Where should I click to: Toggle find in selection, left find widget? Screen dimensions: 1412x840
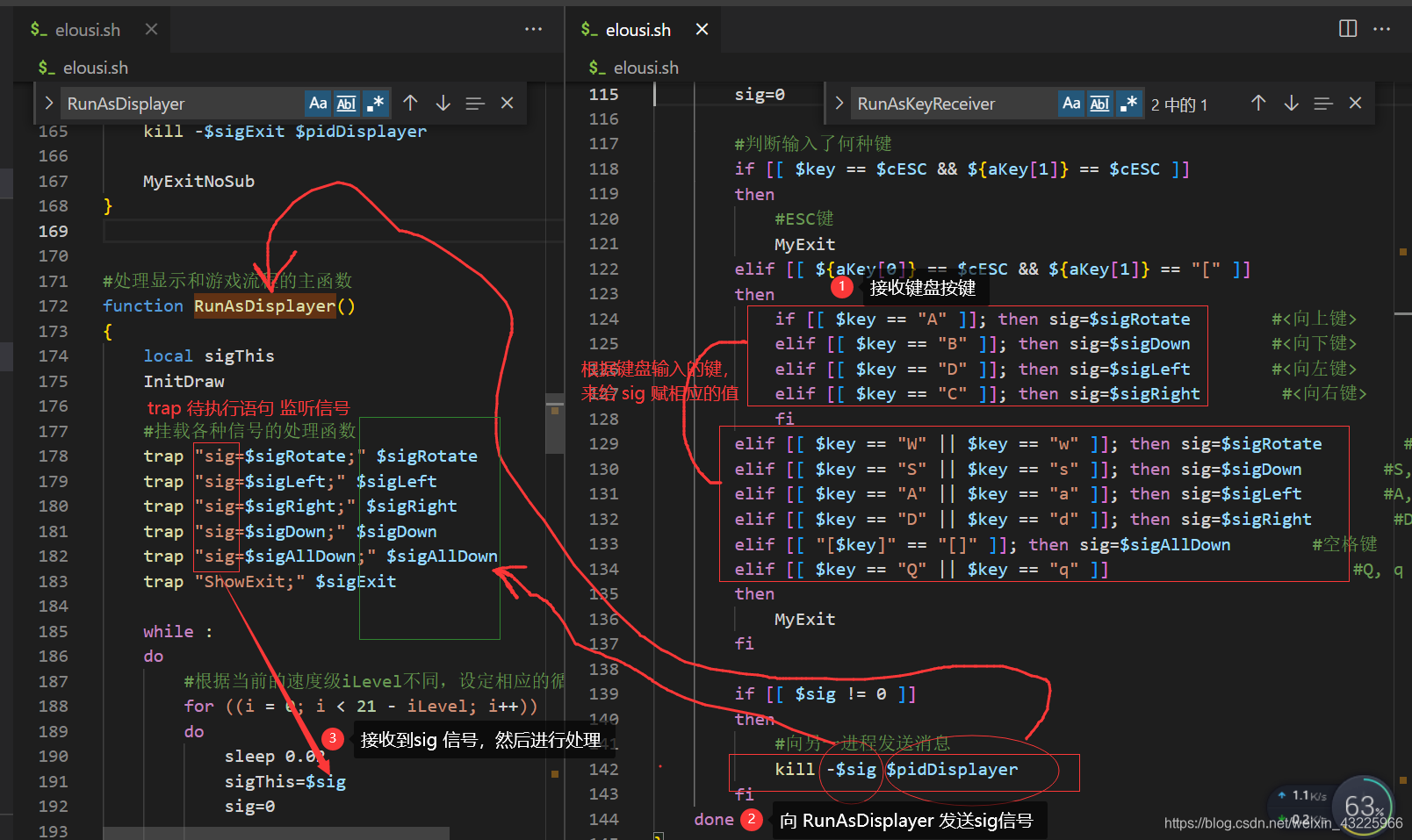coord(475,104)
